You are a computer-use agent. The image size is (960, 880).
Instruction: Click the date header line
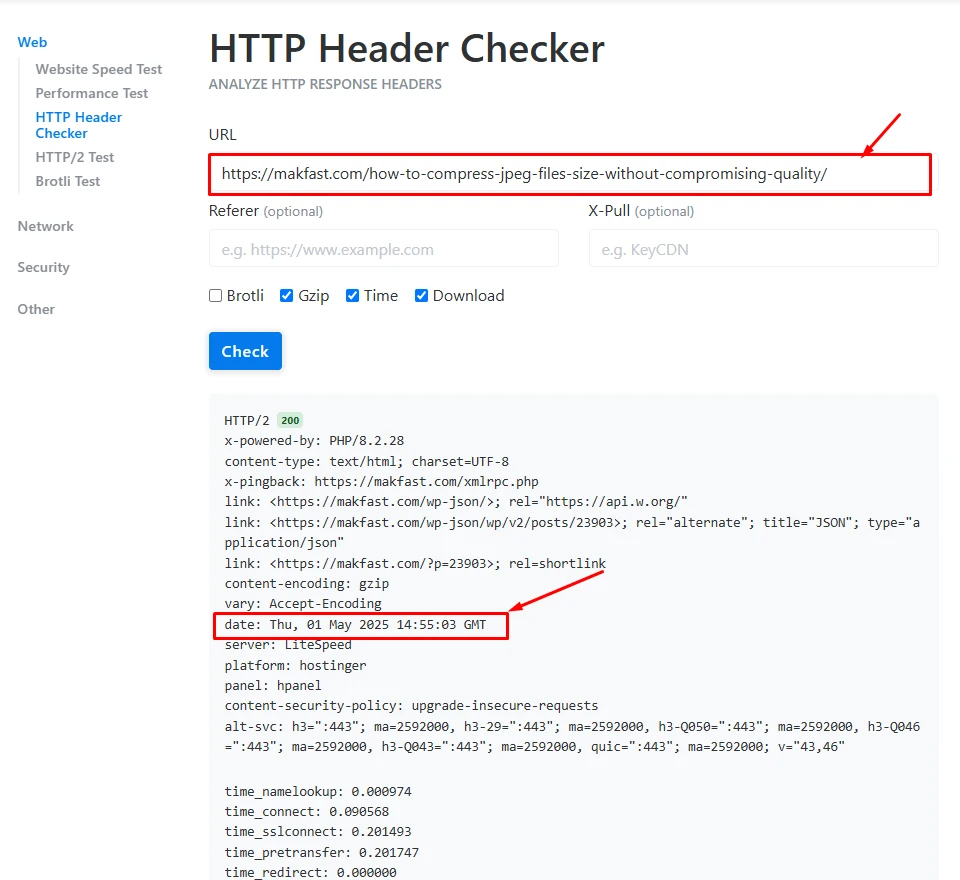(x=355, y=625)
